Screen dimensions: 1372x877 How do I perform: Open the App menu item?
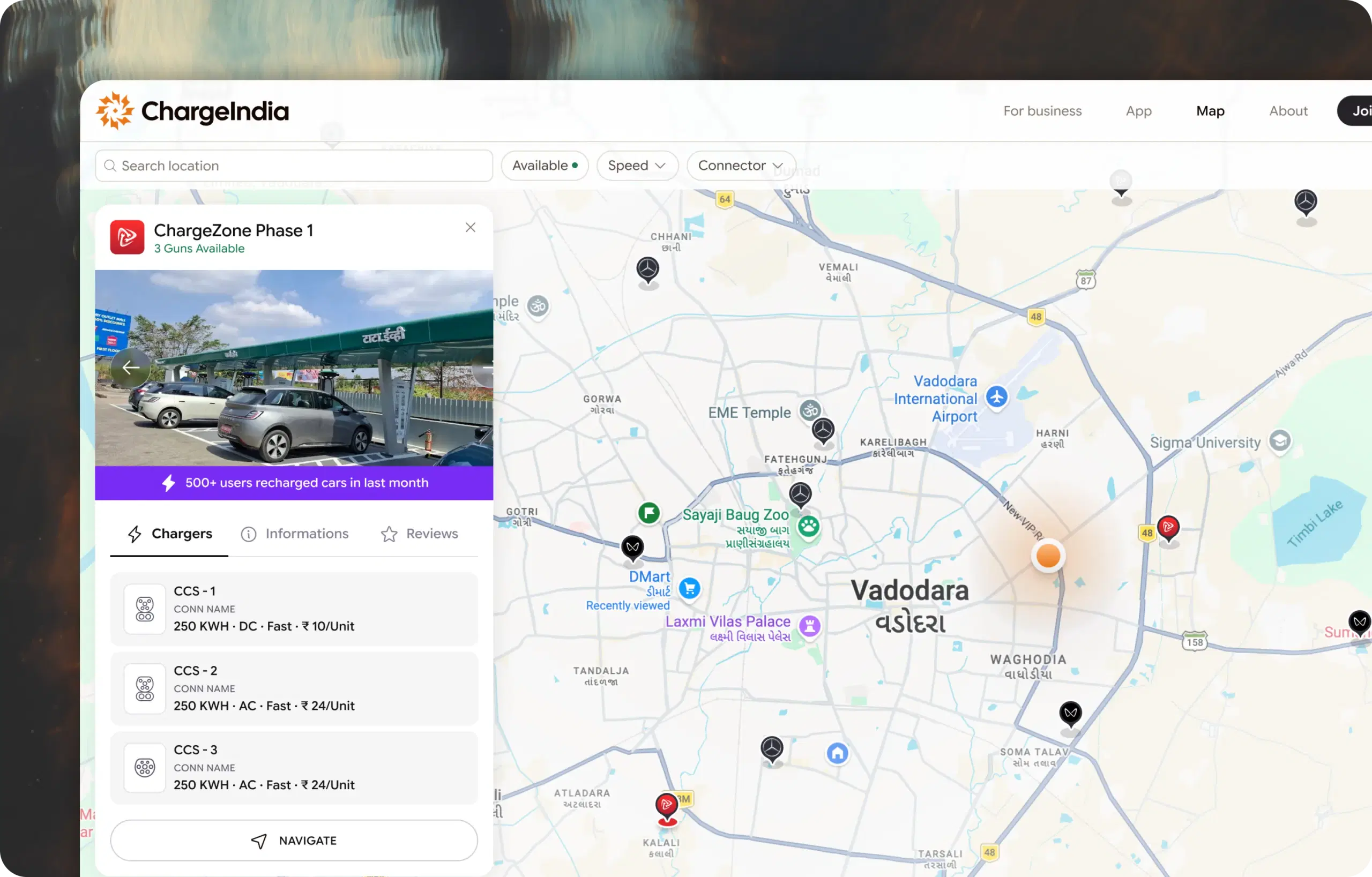pyautogui.click(x=1138, y=110)
